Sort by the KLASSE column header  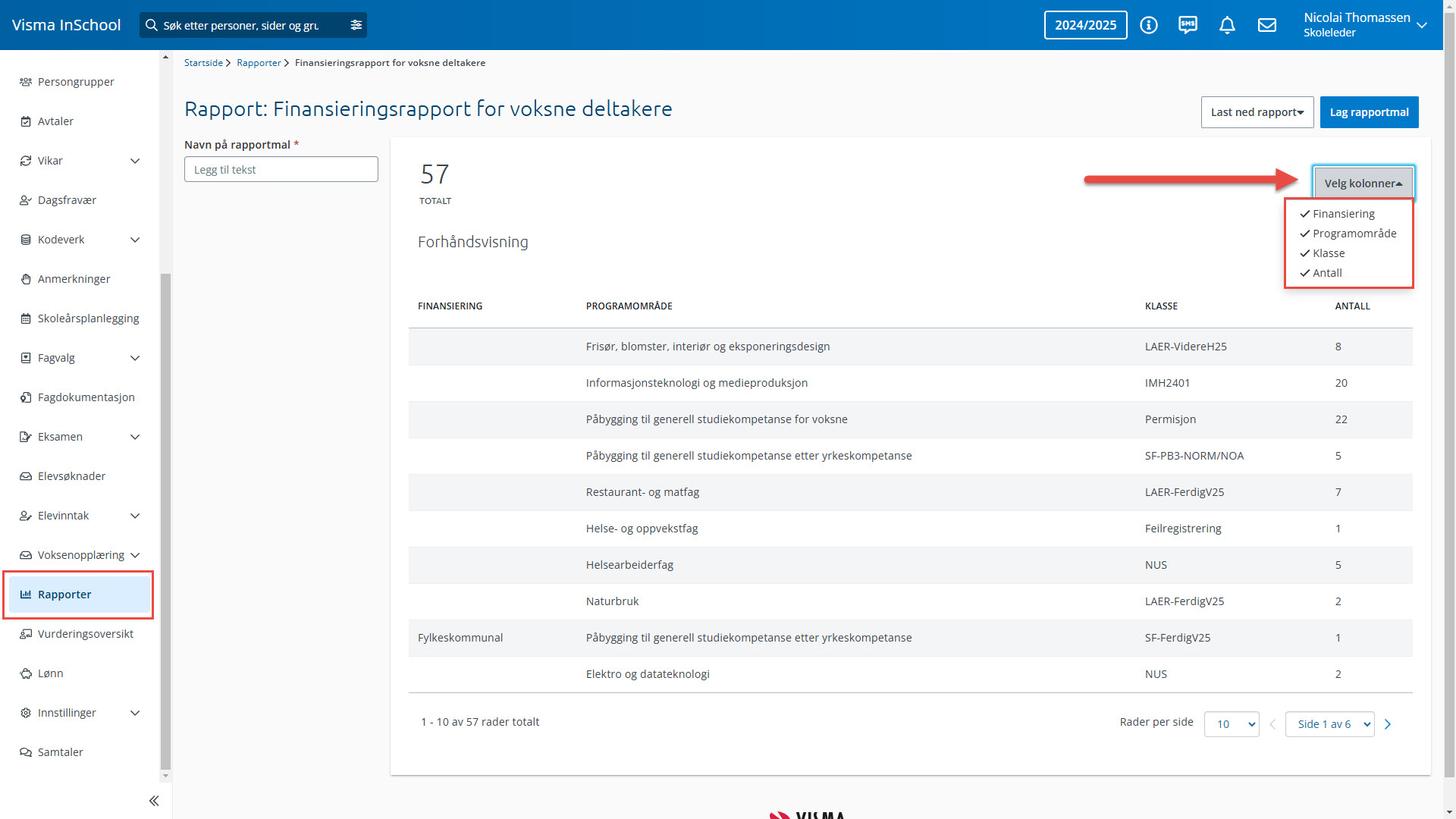pos(1161,306)
